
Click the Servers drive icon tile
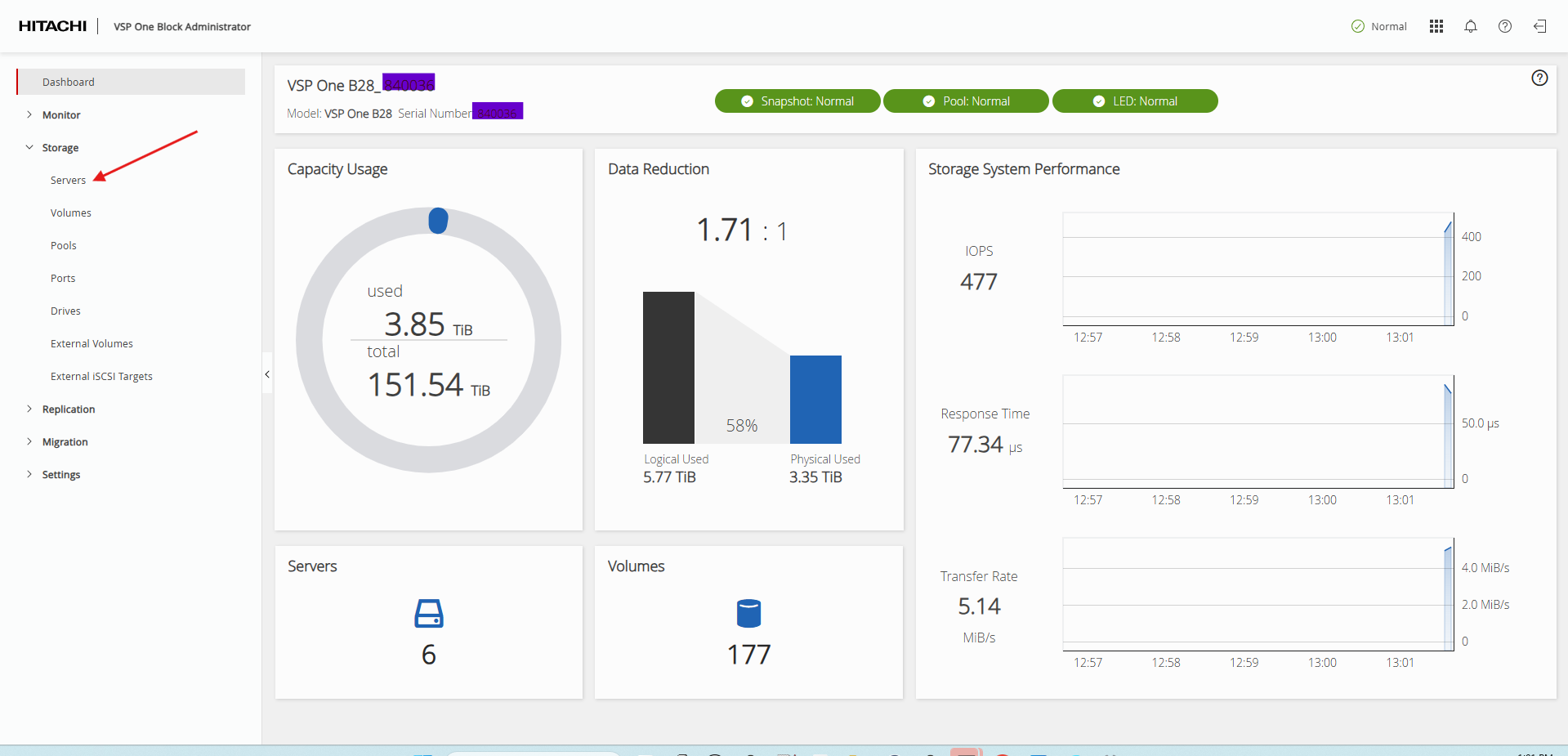click(x=428, y=613)
